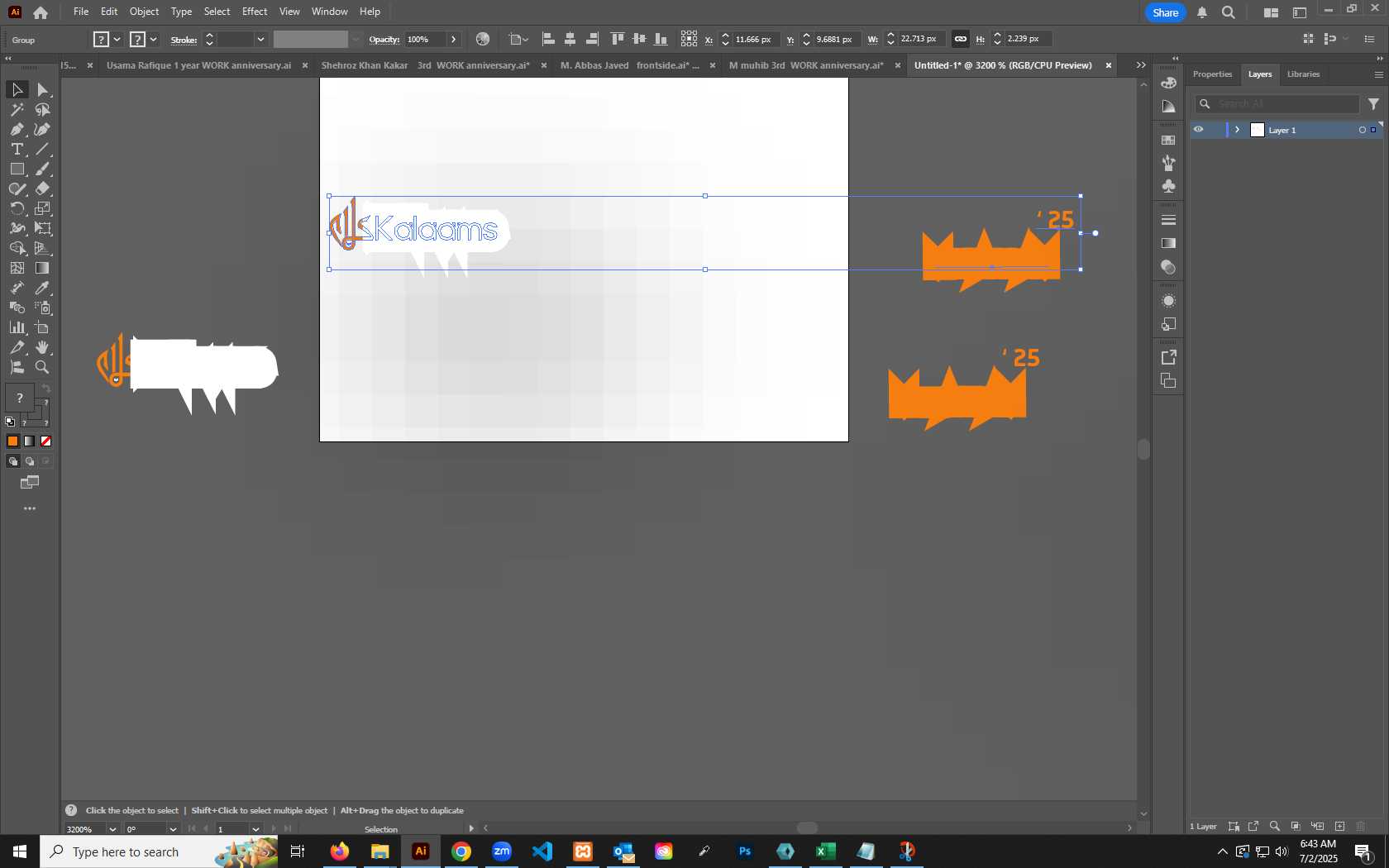The width and height of the screenshot is (1389, 868).
Task: Select the Eraser tool
Action: pos(43,188)
